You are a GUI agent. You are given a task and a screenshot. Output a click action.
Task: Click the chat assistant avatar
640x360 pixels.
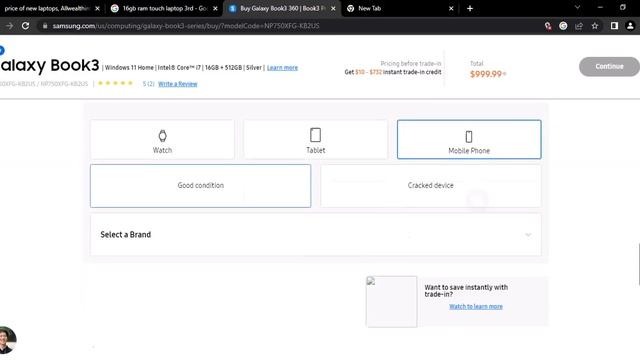6,340
